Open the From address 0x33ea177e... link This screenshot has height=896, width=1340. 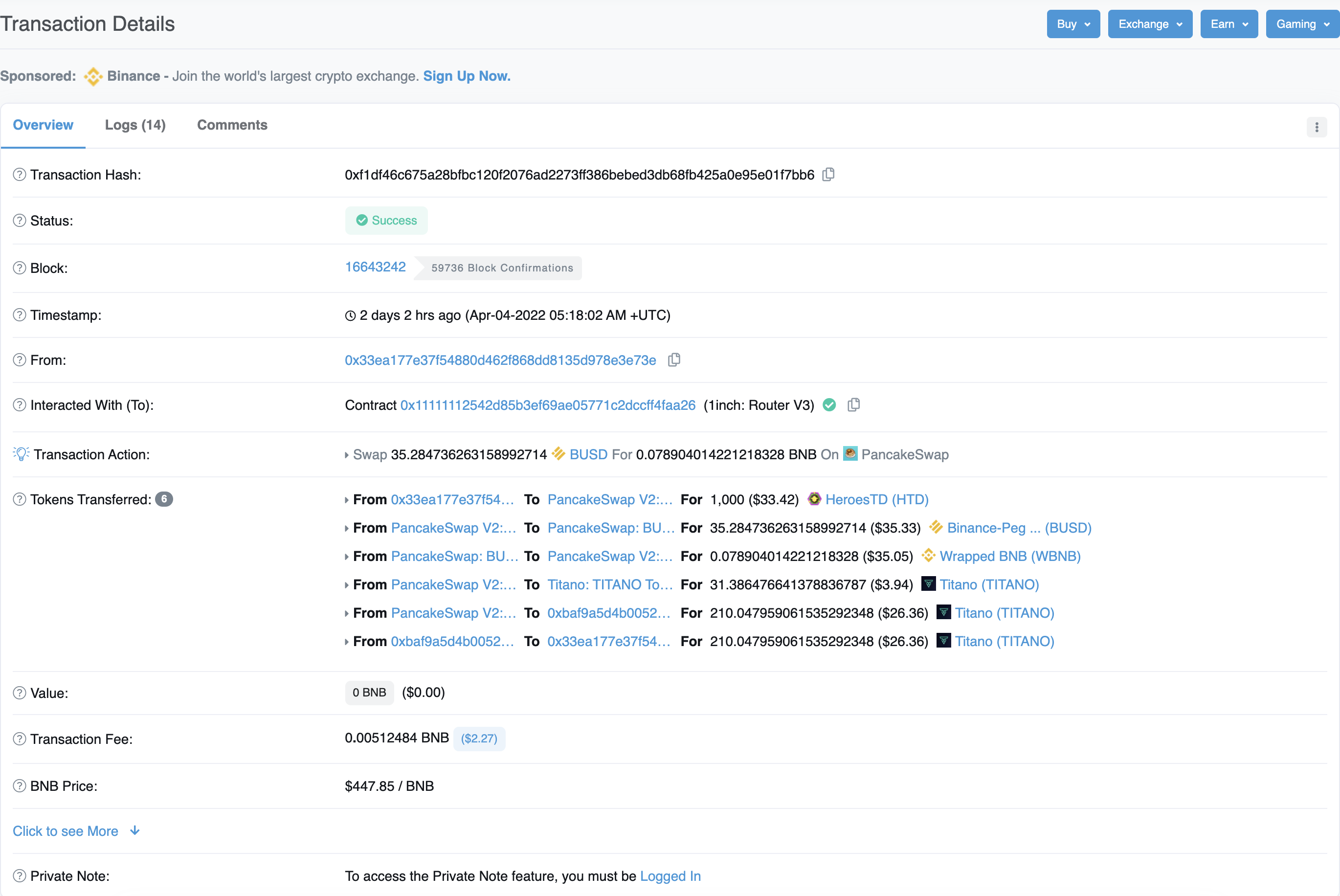pos(501,360)
